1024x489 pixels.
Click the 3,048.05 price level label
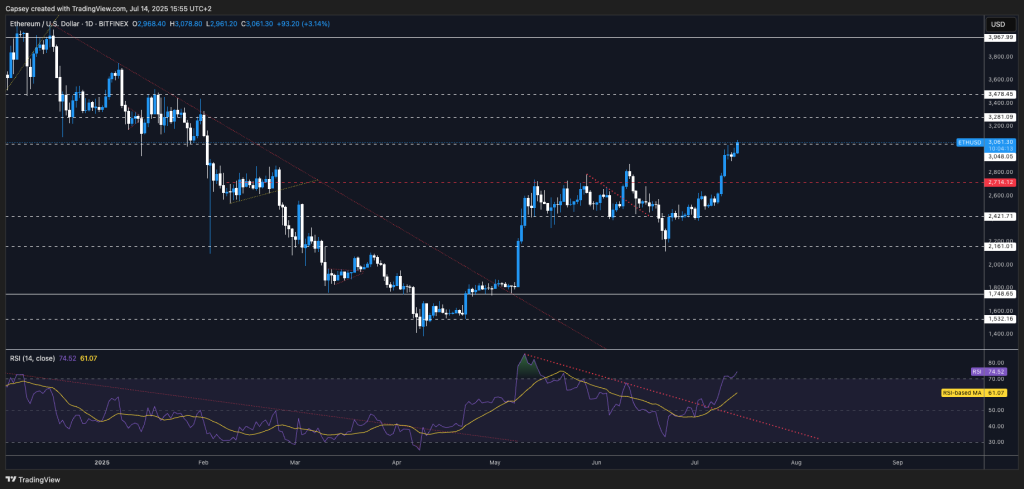(x=1002, y=157)
